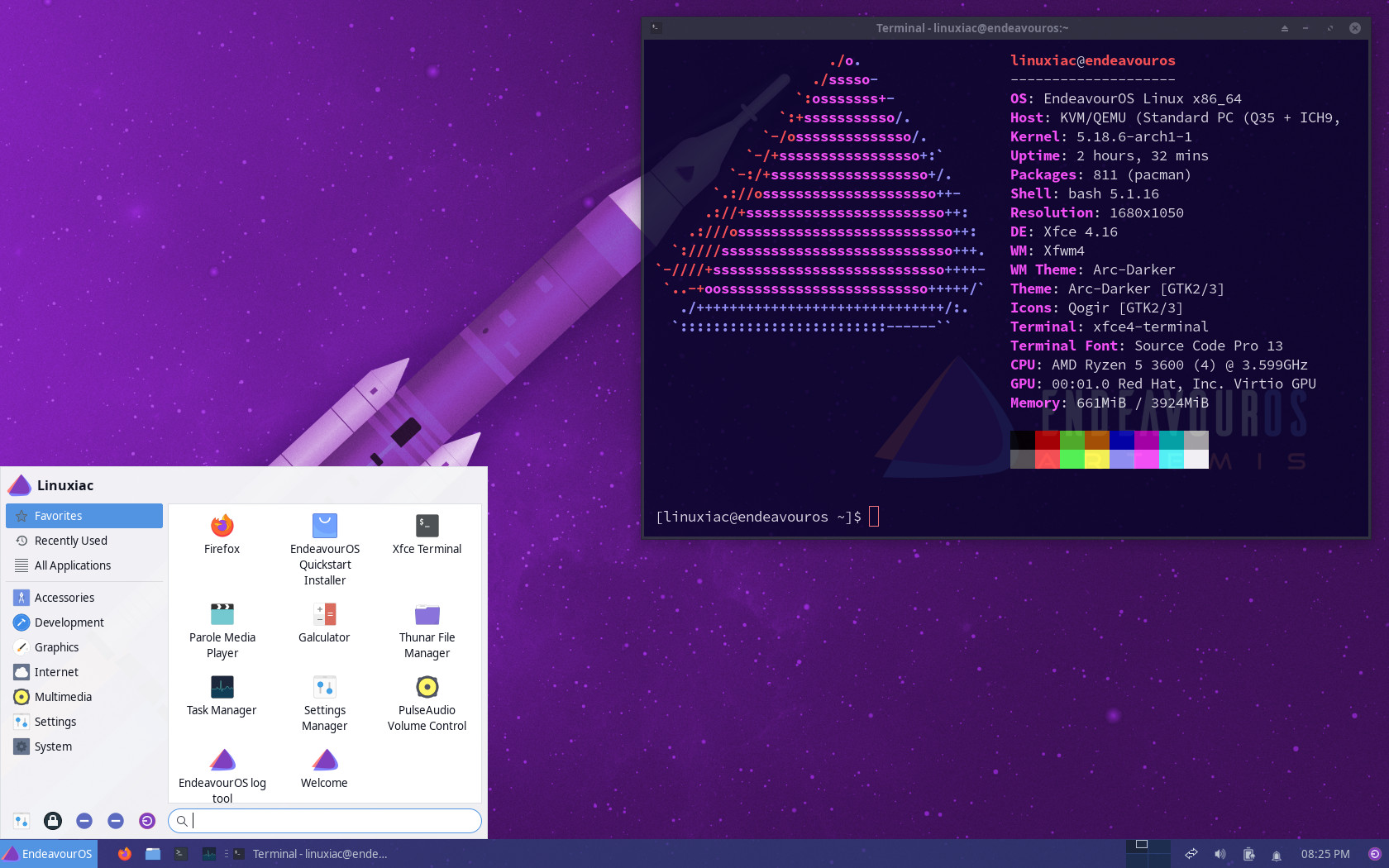Close the EndeavourOS whisker menu button

tap(49, 854)
